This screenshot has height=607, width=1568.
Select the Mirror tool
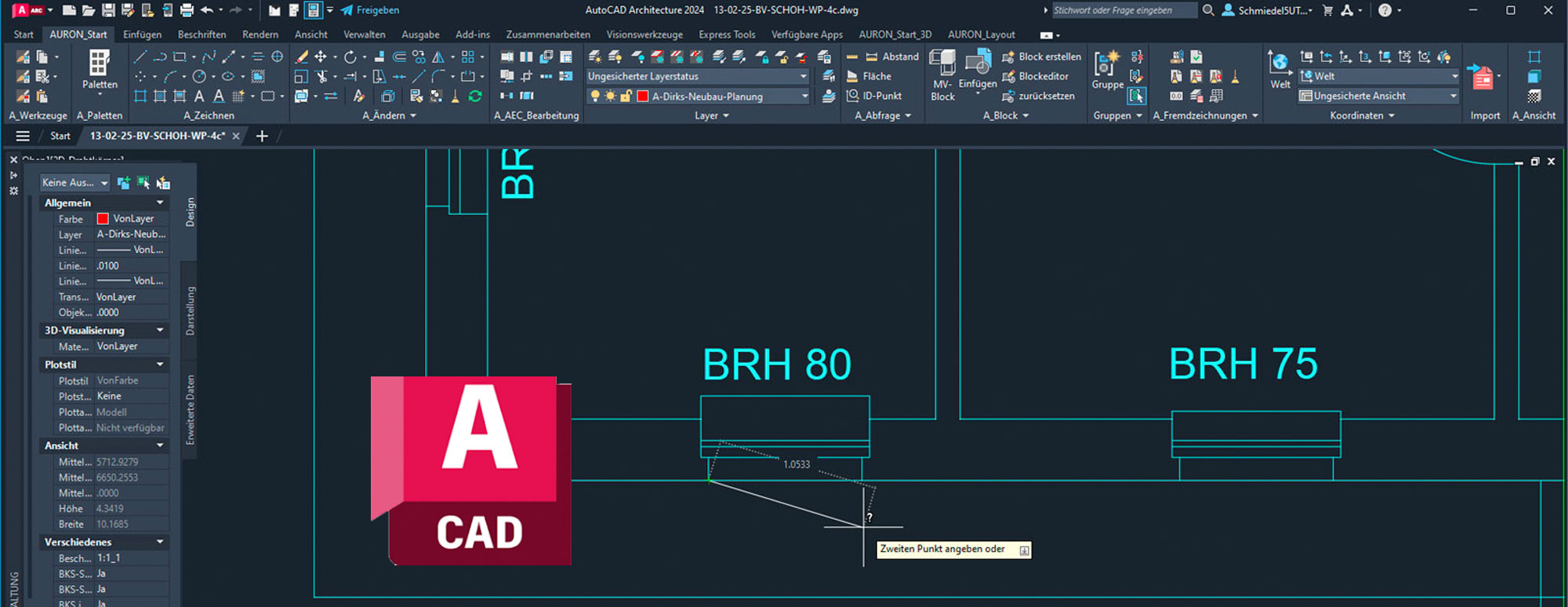pos(438,56)
